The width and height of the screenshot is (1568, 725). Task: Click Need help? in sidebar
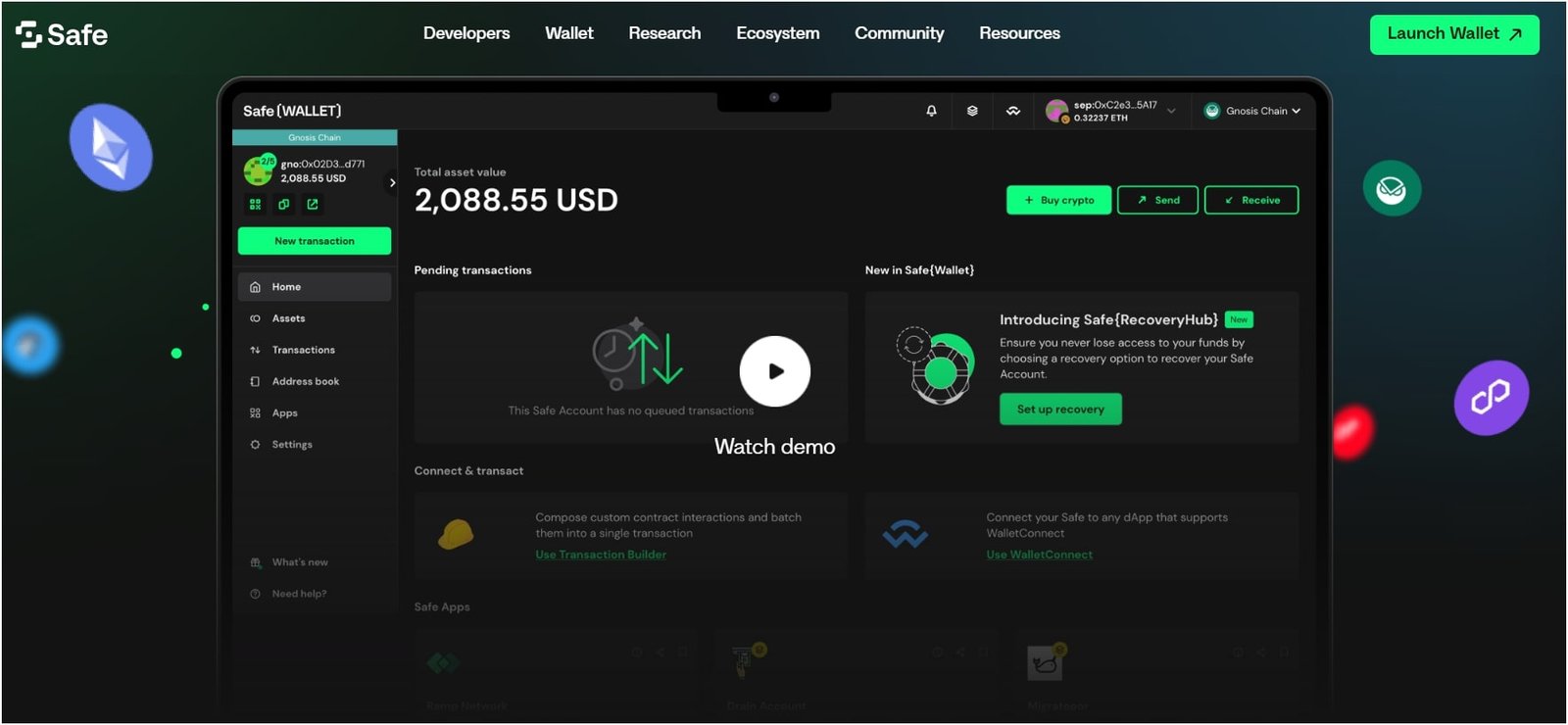click(299, 594)
